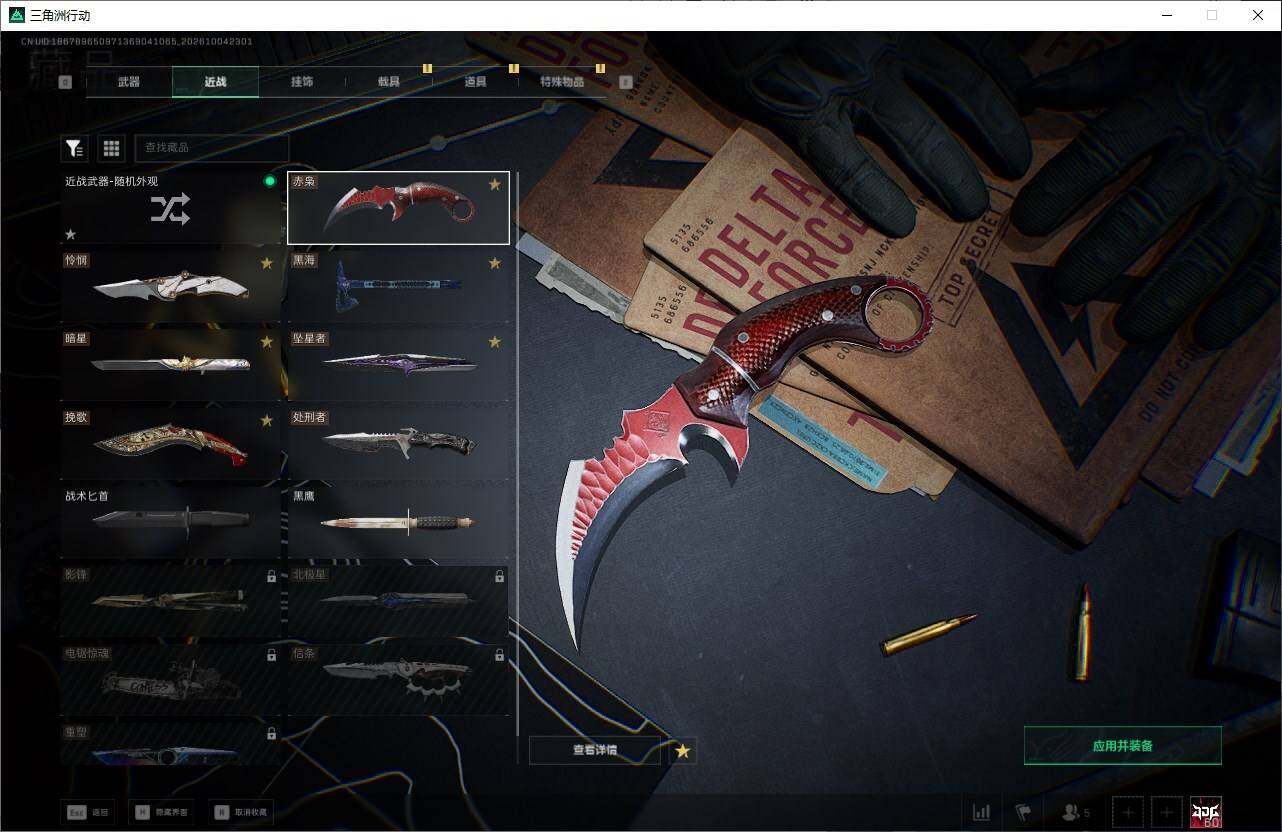Toggle favorite star on 赤枭 knife
1282x832 pixels.
click(494, 184)
